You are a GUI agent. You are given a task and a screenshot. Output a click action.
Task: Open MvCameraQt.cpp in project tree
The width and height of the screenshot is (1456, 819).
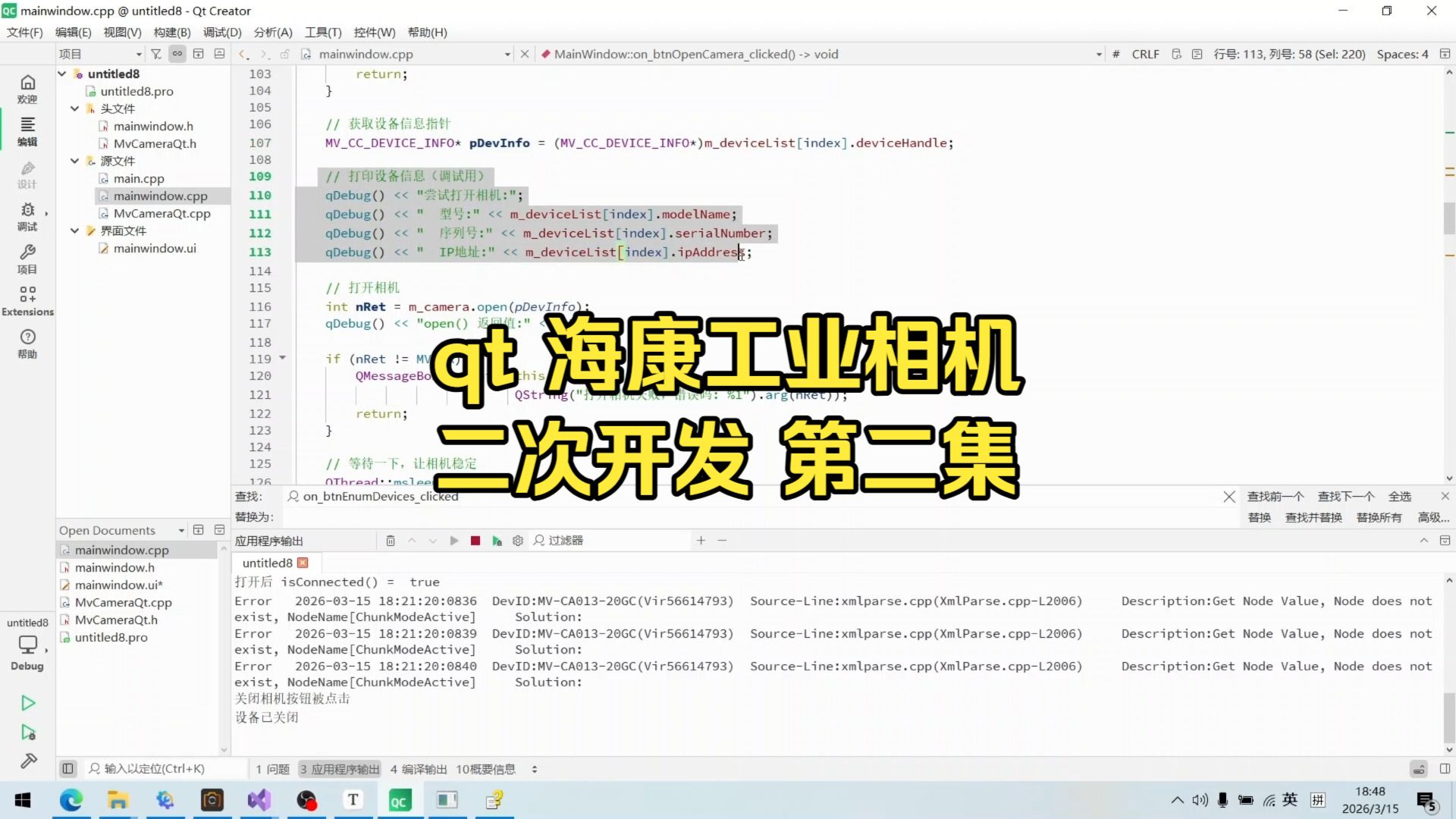pos(162,213)
